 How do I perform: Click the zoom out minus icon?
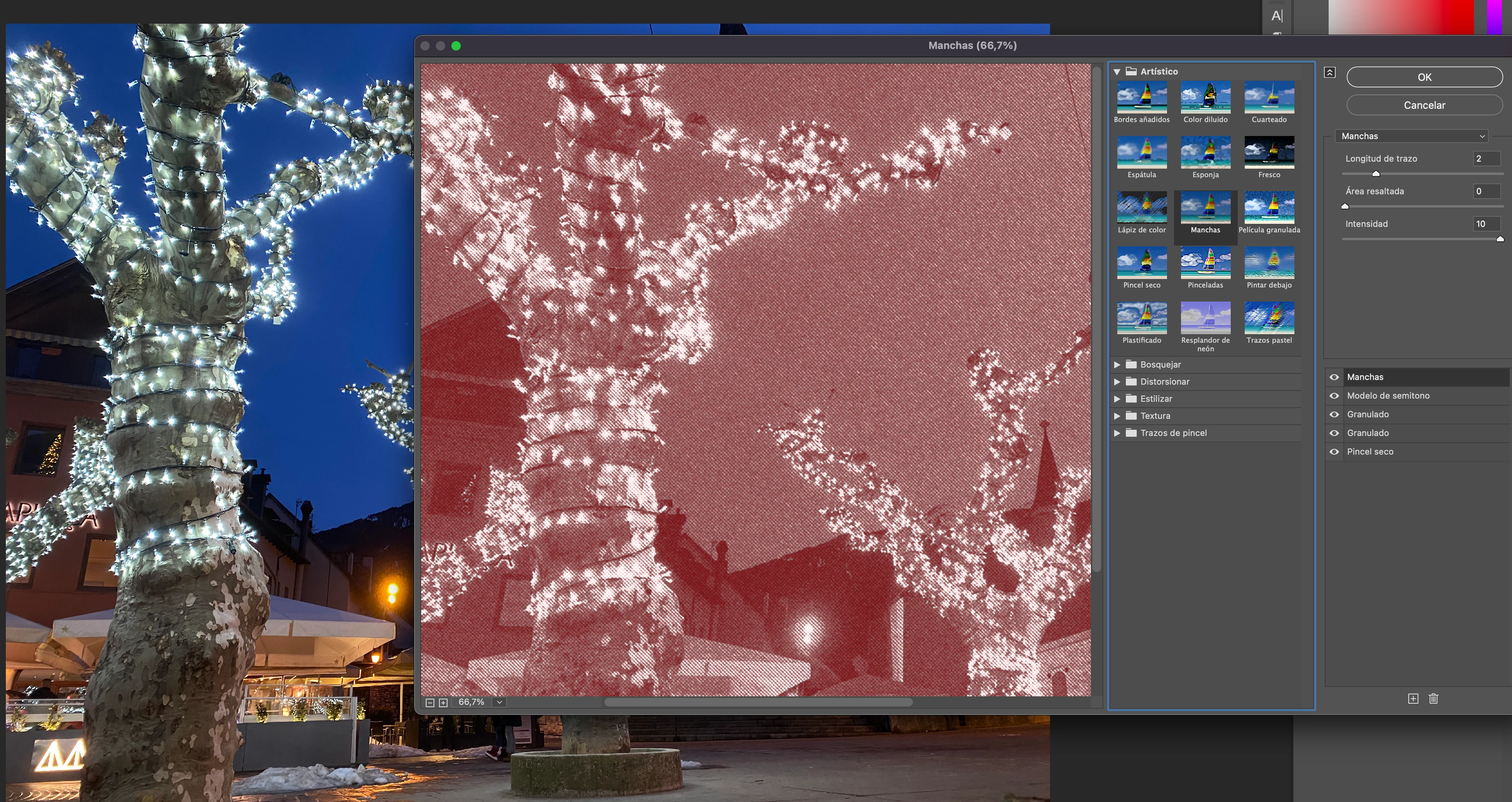tap(430, 703)
